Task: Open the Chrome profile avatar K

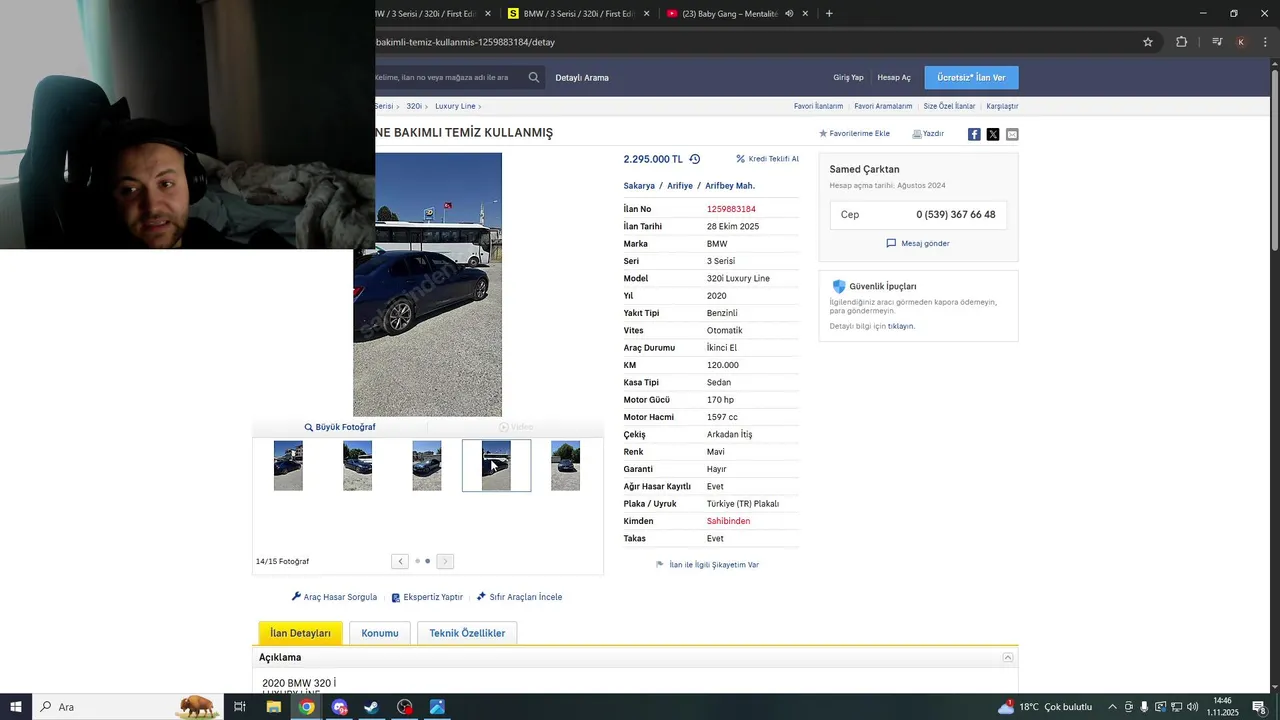Action: coord(1241,42)
